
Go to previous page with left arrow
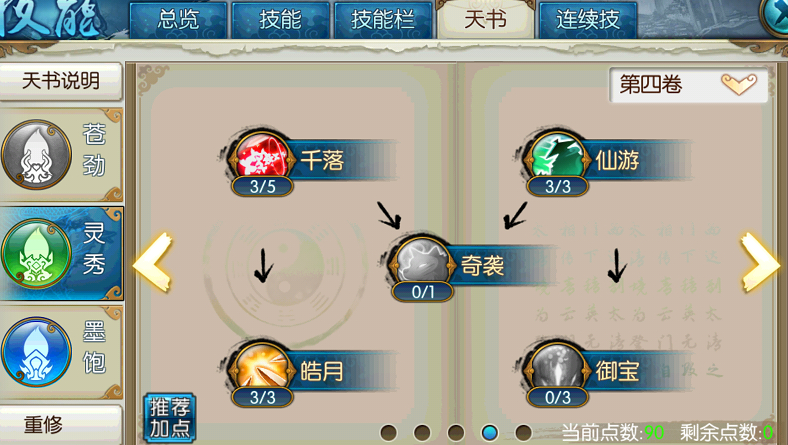click(152, 261)
